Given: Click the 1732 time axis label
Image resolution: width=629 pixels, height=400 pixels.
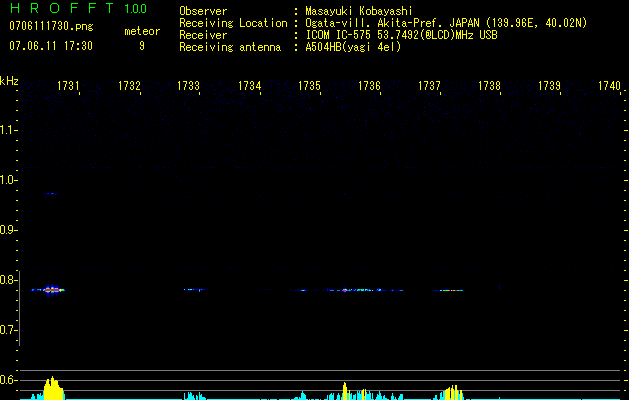Looking at the screenshot, I should pyautogui.click(x=130, y=86).
